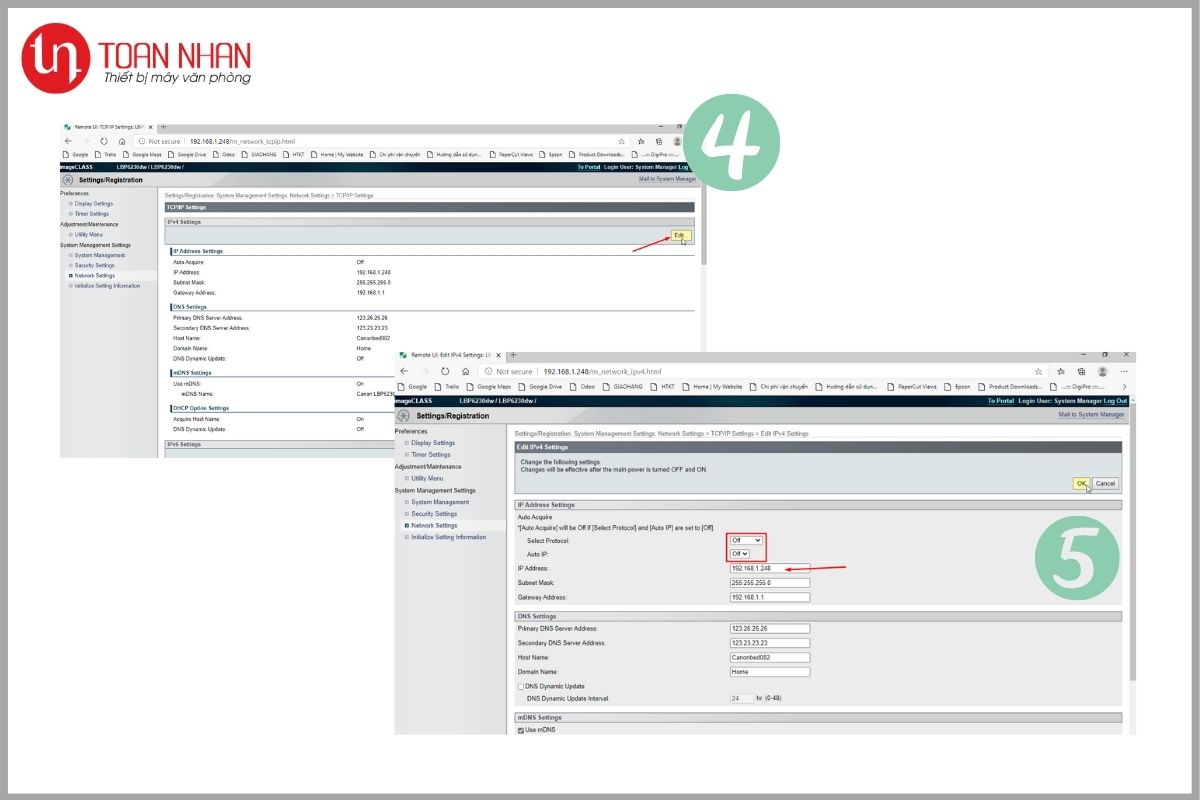Open Display Settings in front window sidebar
Image resolution: width=1200 pixels, height=800 pixels.
[433, 442]
